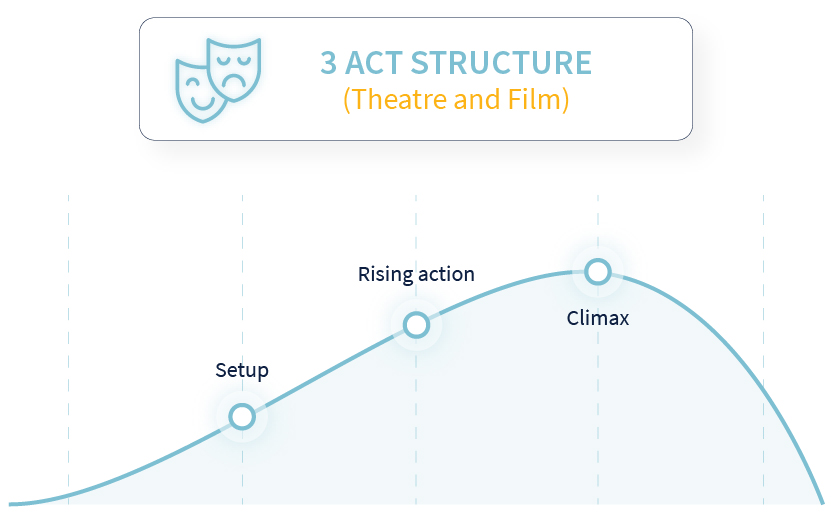Click the (Theatre and Film) subtitle
Image resolution: width=832 pixels, height=513 pixels.
(456, 99)
